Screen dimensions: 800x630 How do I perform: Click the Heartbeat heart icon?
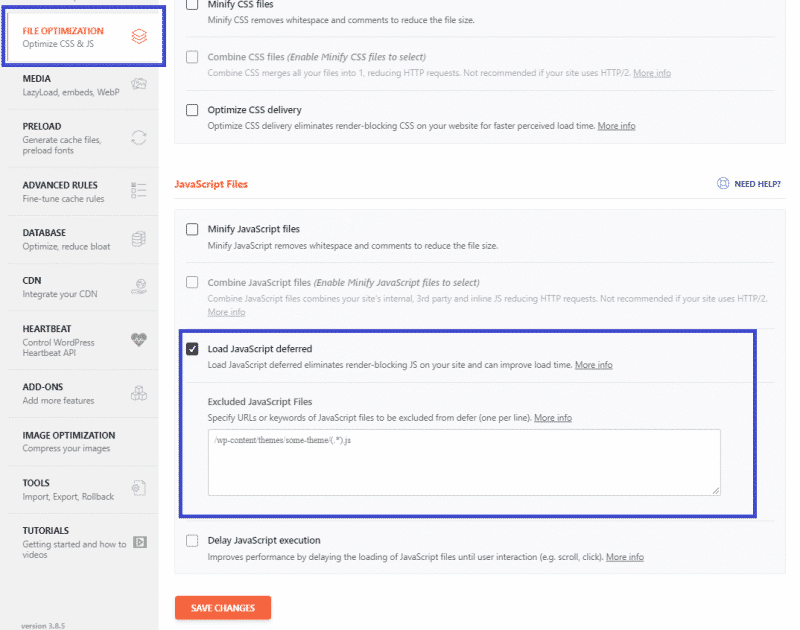tap(141, 340)
